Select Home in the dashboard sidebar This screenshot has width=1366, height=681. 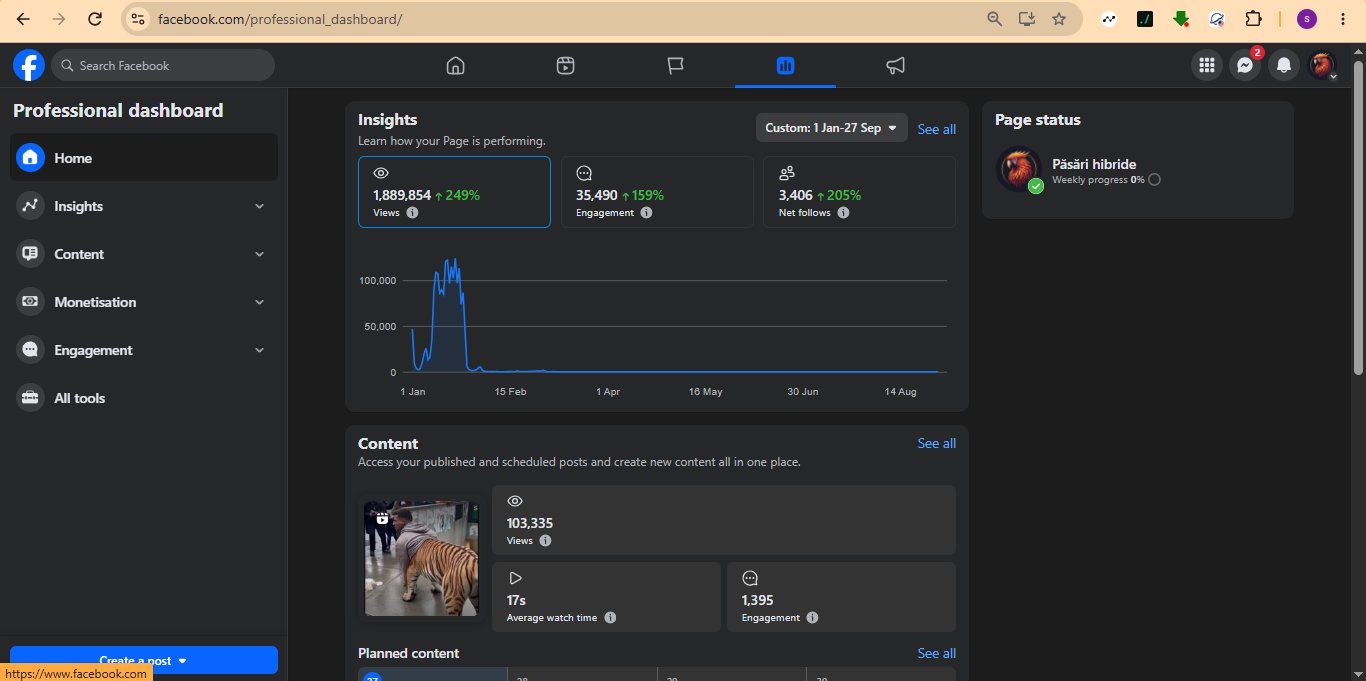tap(144, 158)
